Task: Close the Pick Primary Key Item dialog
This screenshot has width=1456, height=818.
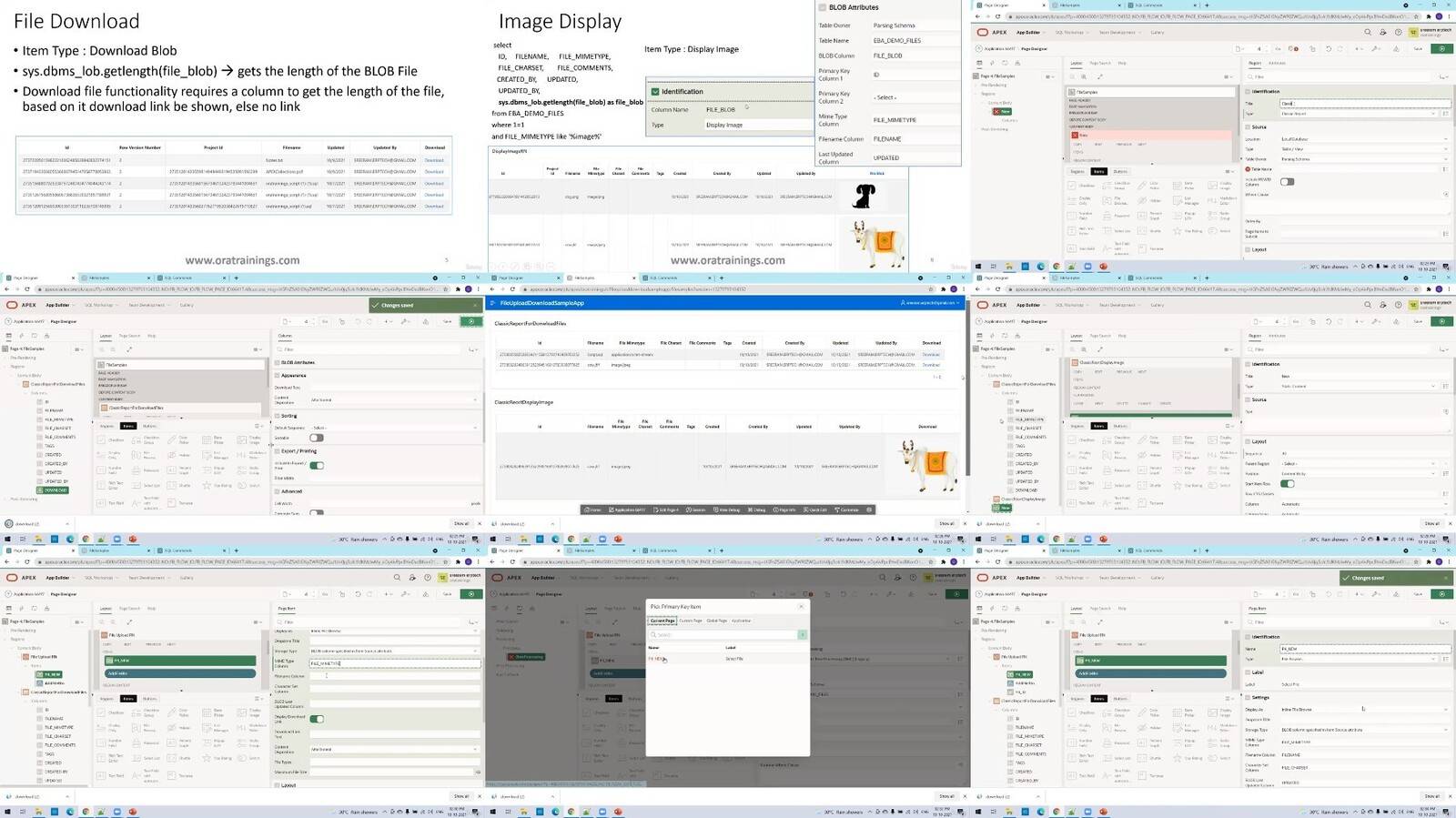Action: pyautogui.click(x=802, y=606)
